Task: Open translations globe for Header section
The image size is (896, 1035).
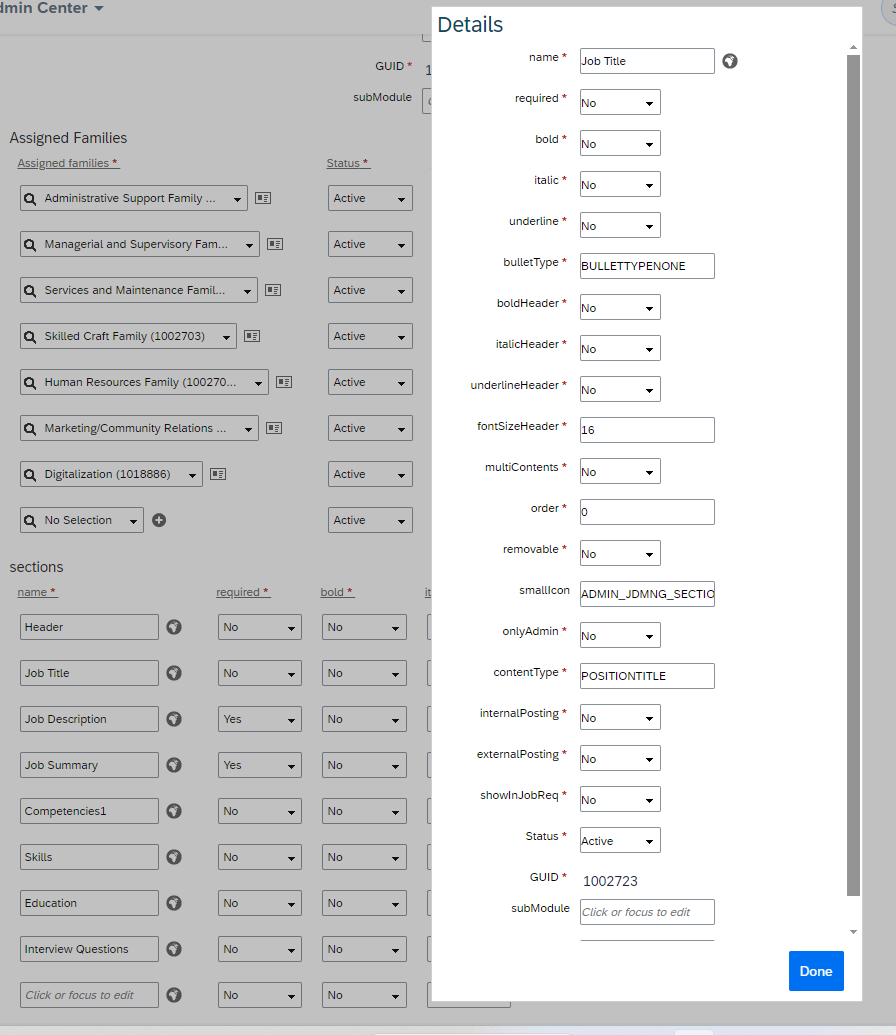Action: [174, 627]
